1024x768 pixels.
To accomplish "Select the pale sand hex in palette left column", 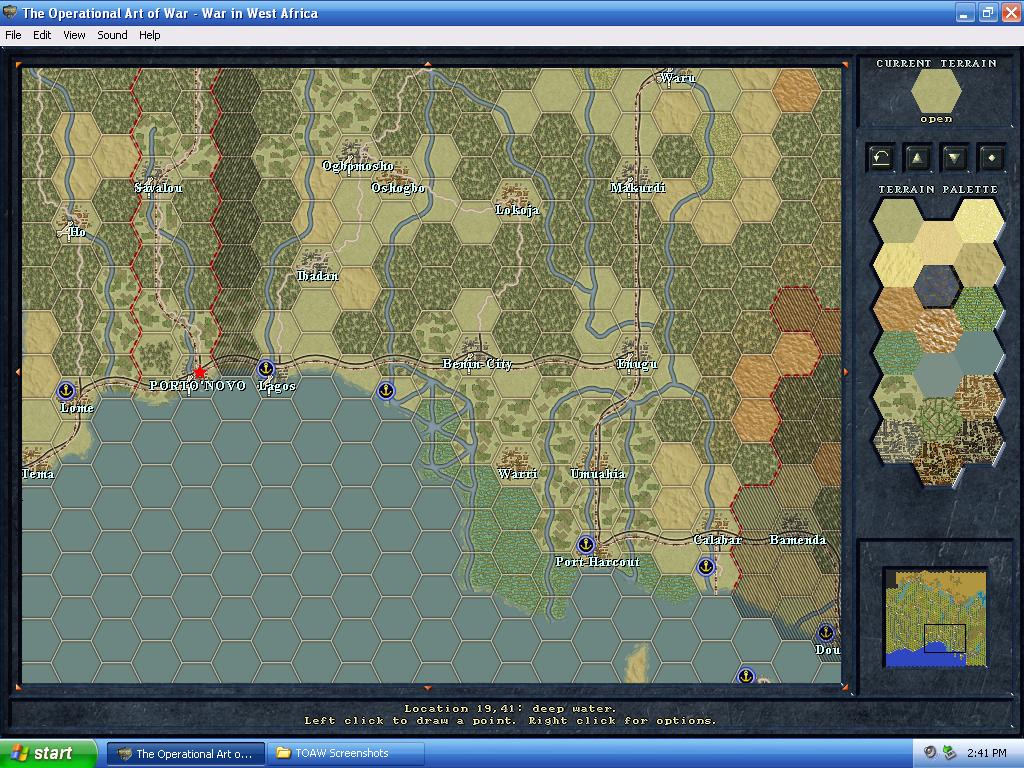I will pyautogui.click(x=898, y=265).
